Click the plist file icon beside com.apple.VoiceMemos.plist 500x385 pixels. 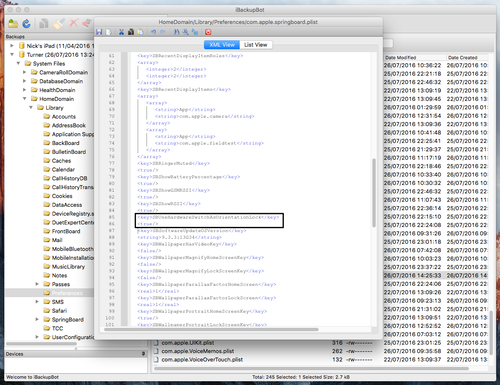pyautogui.click(x=156, y=351)
